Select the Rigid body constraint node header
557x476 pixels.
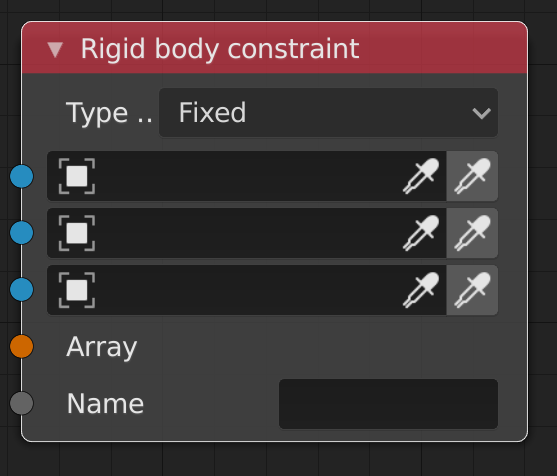point(275,48)
